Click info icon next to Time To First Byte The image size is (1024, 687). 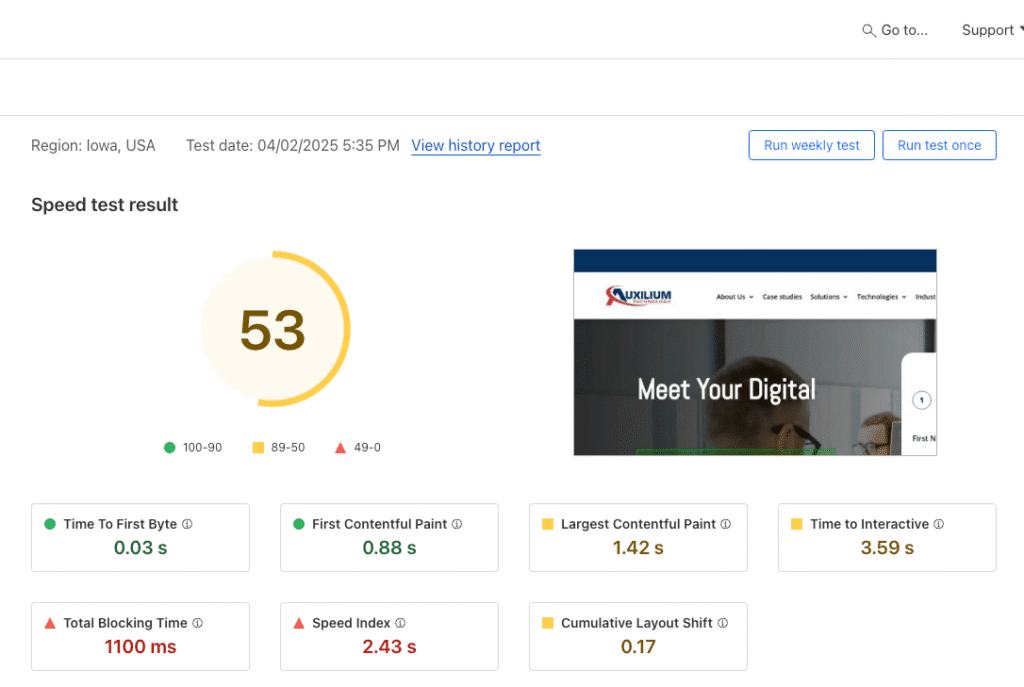187,524
